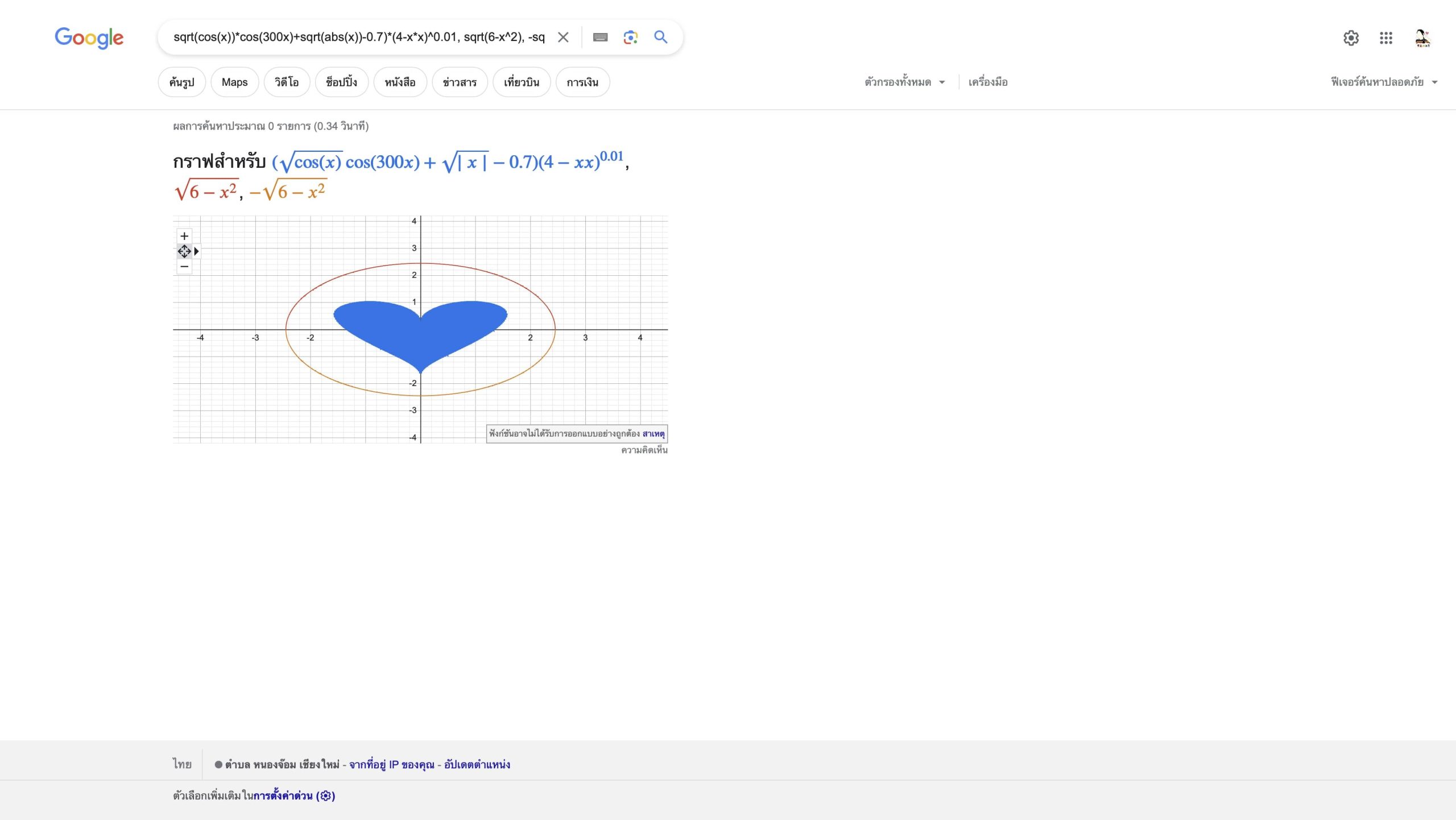Select the pan/move tool on the graph
The width and height of the screenshot is (1456, 820).
pyautogui.click(x=184, y=251)
